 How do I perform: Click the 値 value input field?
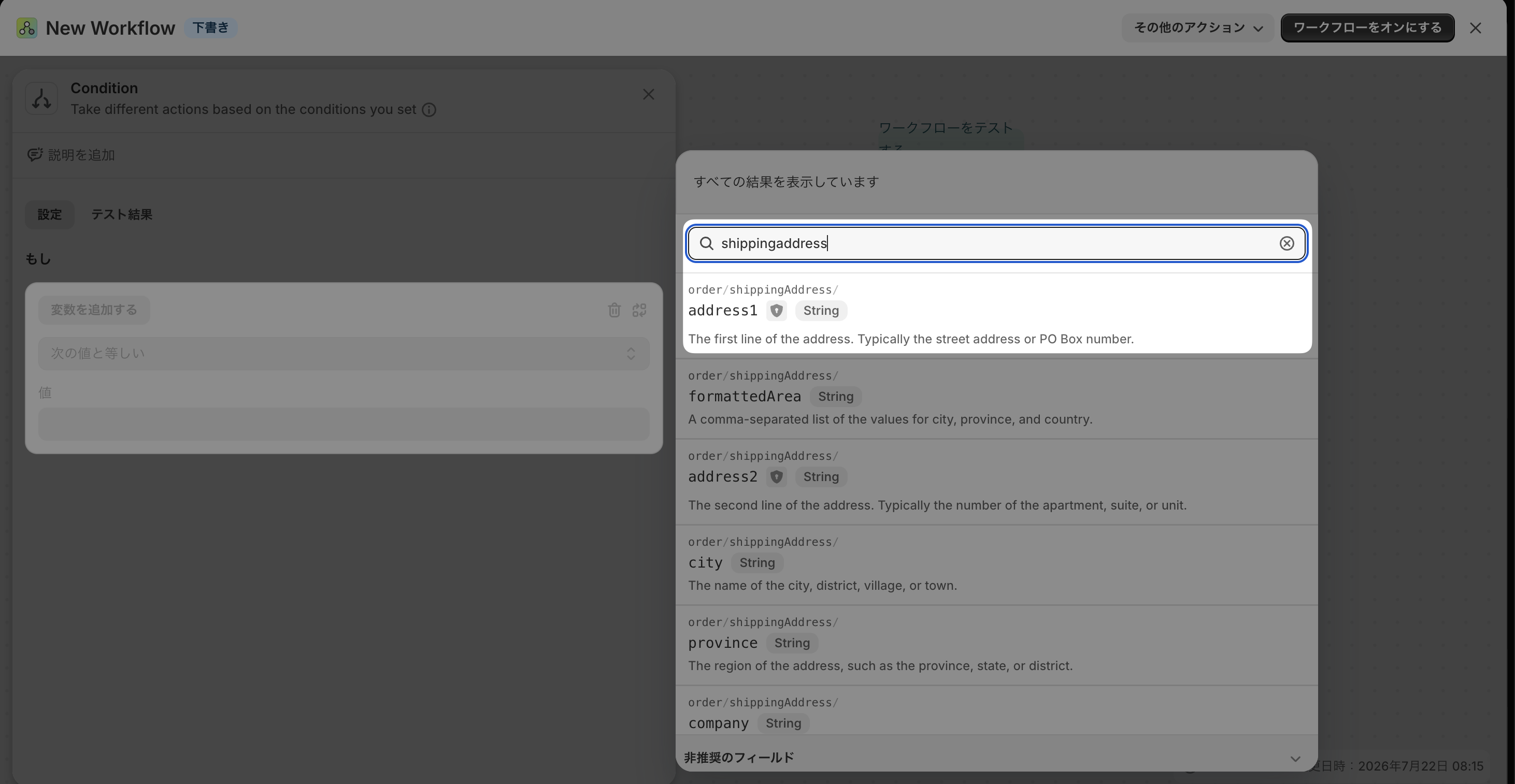coord(344,424)
